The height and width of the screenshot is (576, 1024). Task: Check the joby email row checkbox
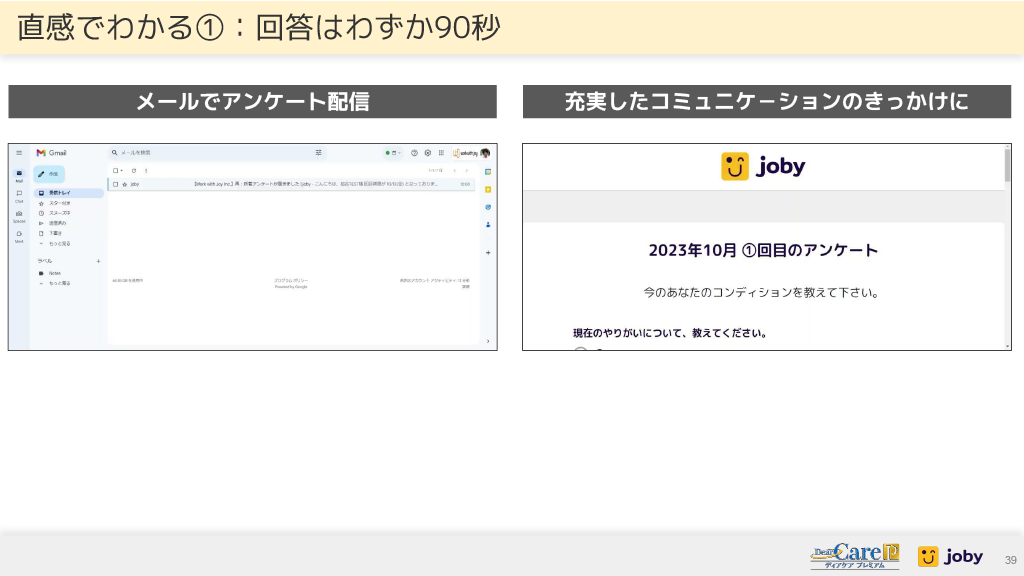[115, 184]
